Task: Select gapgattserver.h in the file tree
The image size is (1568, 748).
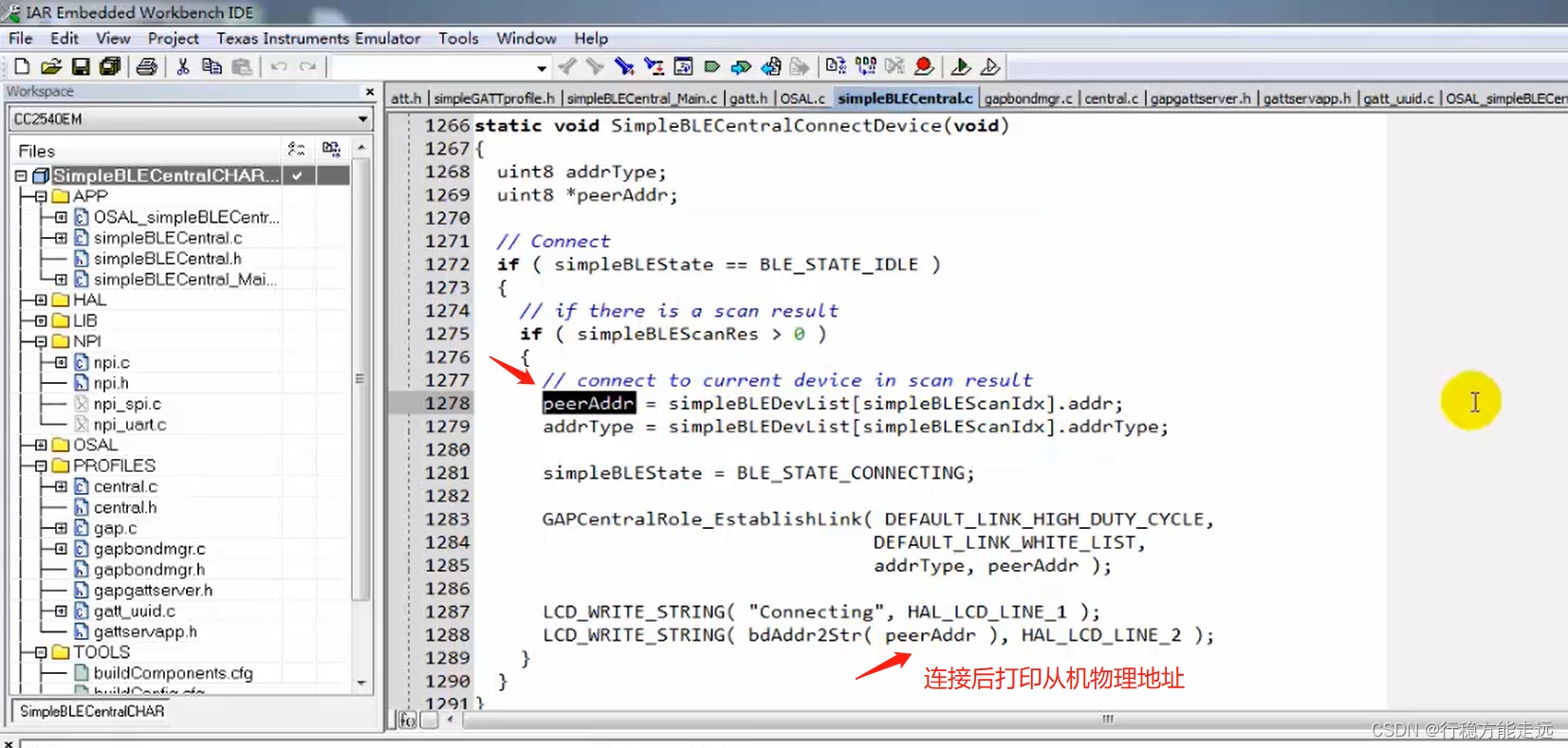Action: click(x=154, y=591)
